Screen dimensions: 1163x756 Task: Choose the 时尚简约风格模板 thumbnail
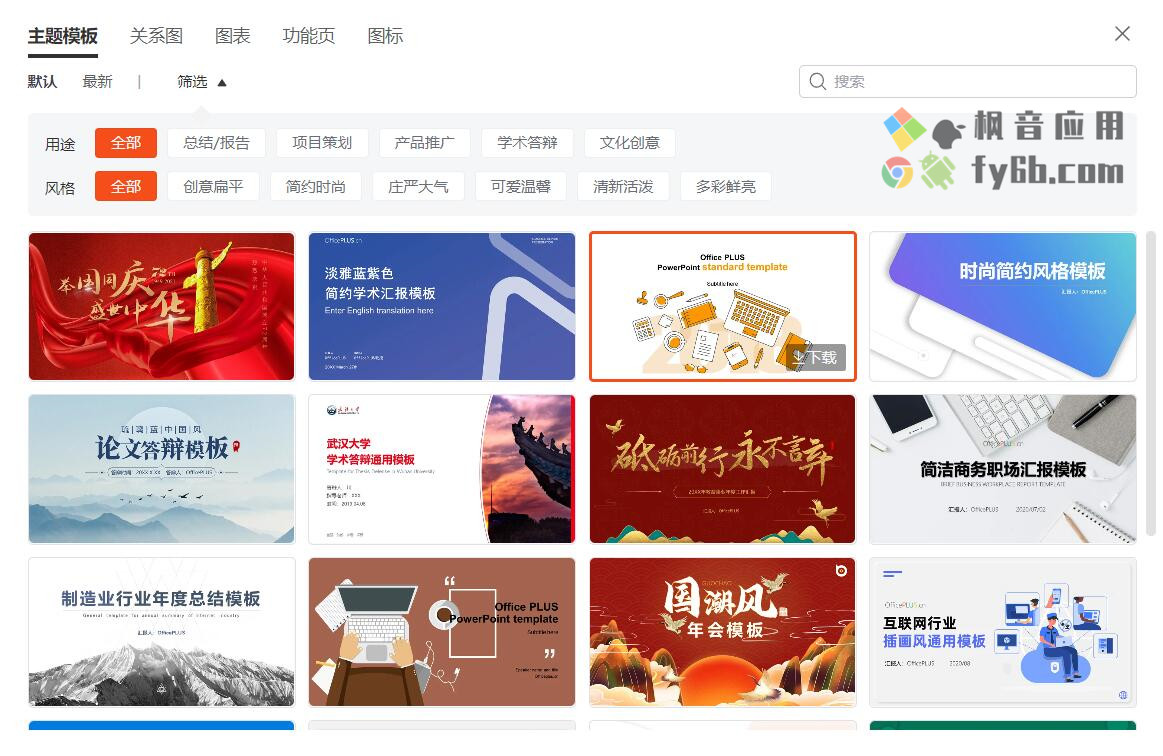(1003, 306)
